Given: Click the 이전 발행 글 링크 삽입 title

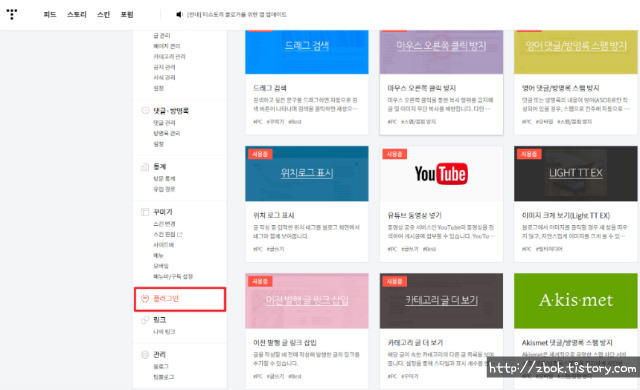Looking at the screenshot, I should (285, 343).
